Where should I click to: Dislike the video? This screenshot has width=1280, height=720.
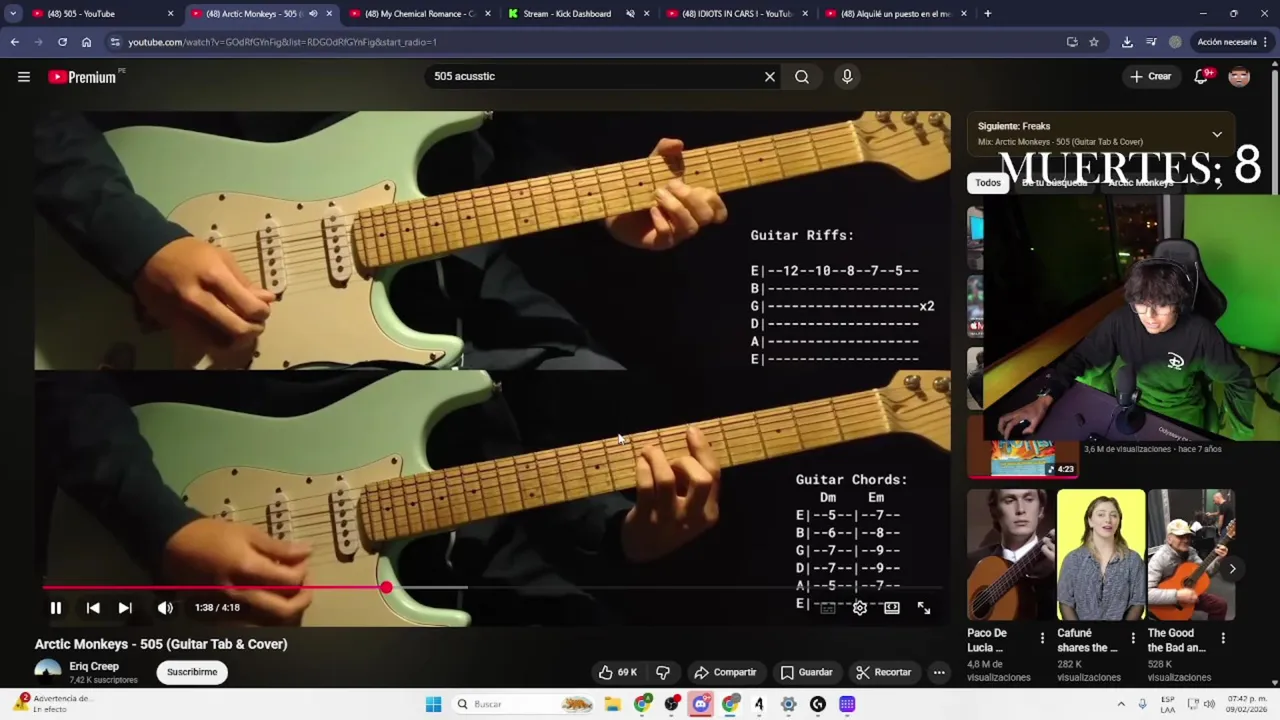[x=662, y=672]
